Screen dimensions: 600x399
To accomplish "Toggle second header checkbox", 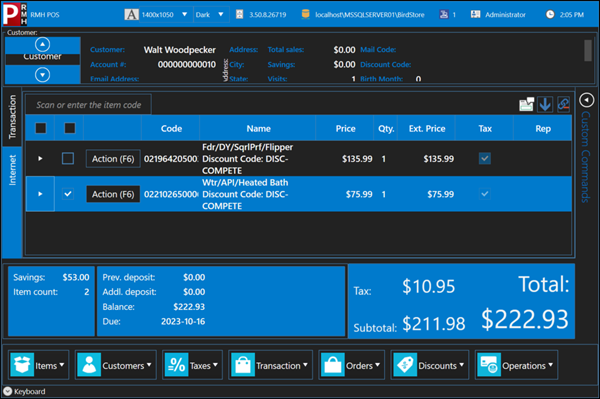I will (70, 128).
